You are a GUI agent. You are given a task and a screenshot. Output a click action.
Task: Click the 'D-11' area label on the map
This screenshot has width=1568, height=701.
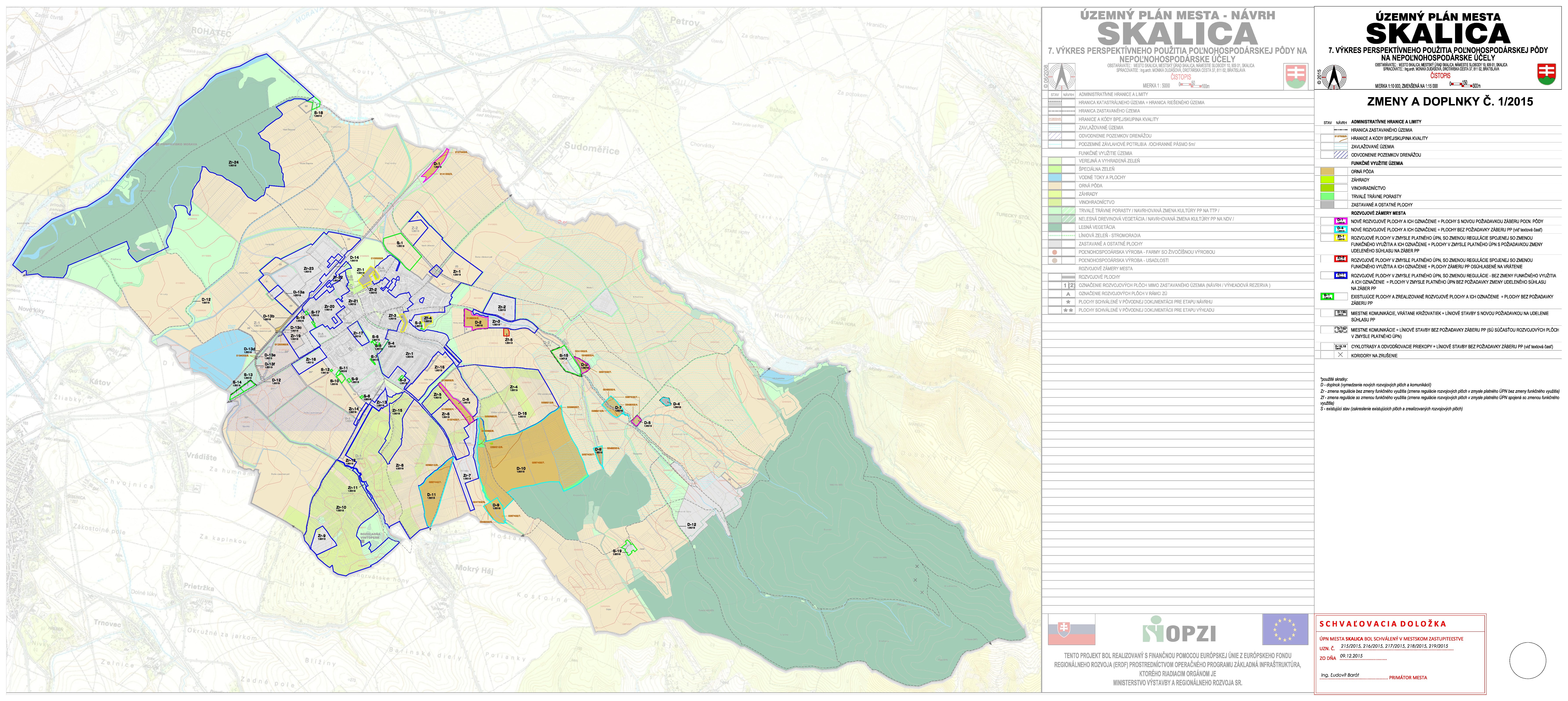[432, 495]
